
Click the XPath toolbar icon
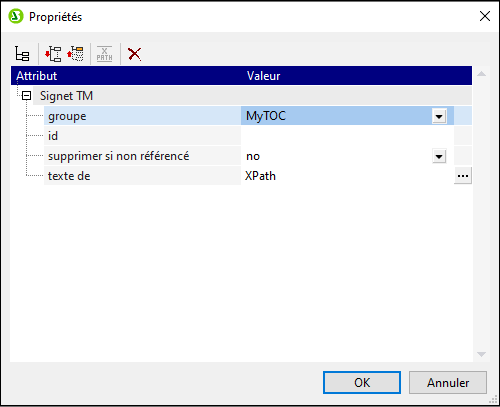104,54
